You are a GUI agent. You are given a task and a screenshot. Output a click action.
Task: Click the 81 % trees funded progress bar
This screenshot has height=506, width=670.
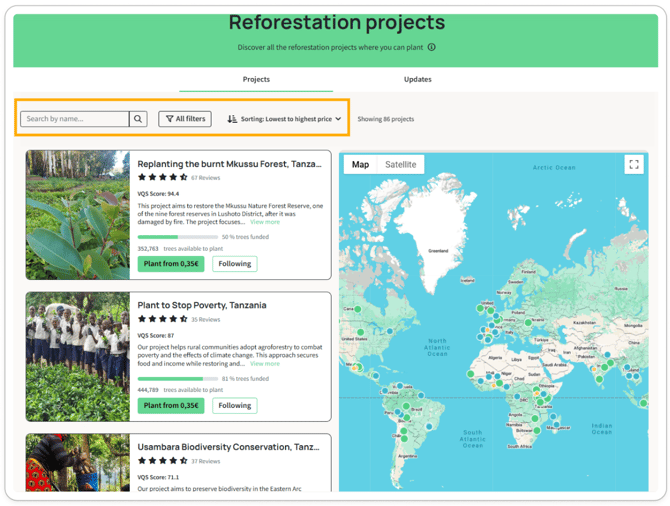coord(178,379)
